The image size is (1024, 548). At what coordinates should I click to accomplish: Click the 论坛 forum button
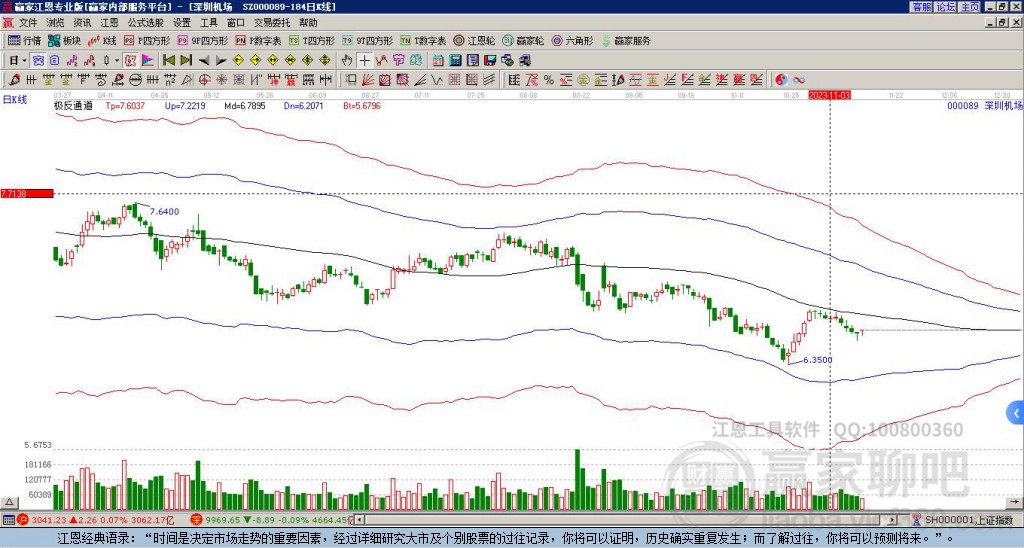coord(945,7)
